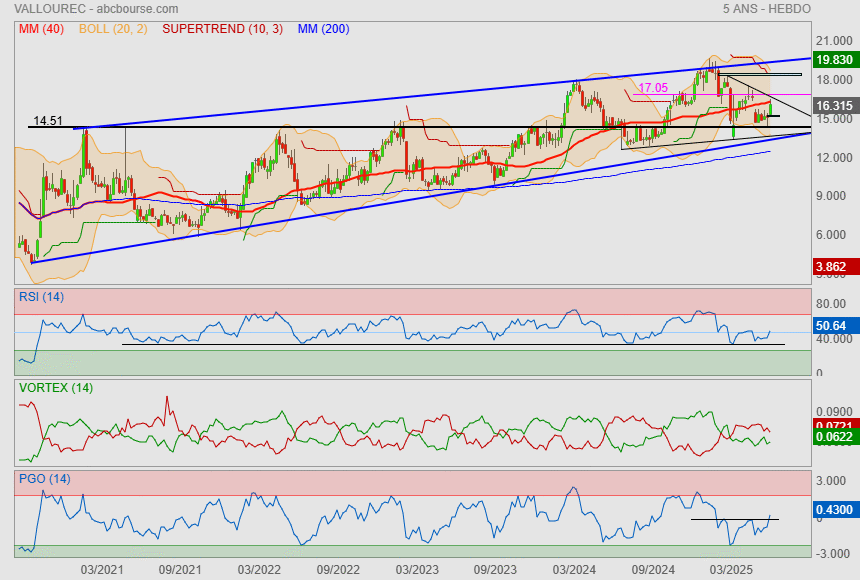
Task: Click the 12.000 price axis label
Action: [834, 158]
